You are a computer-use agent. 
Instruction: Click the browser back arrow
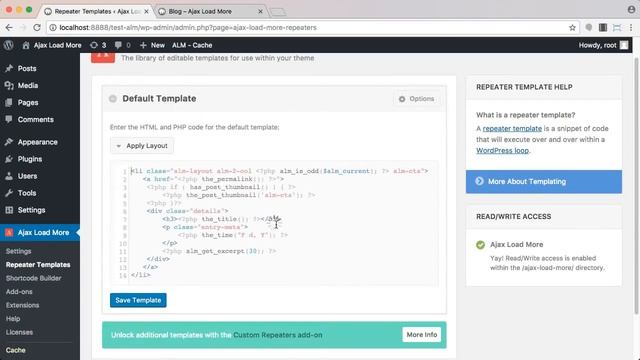click(9, 28)
